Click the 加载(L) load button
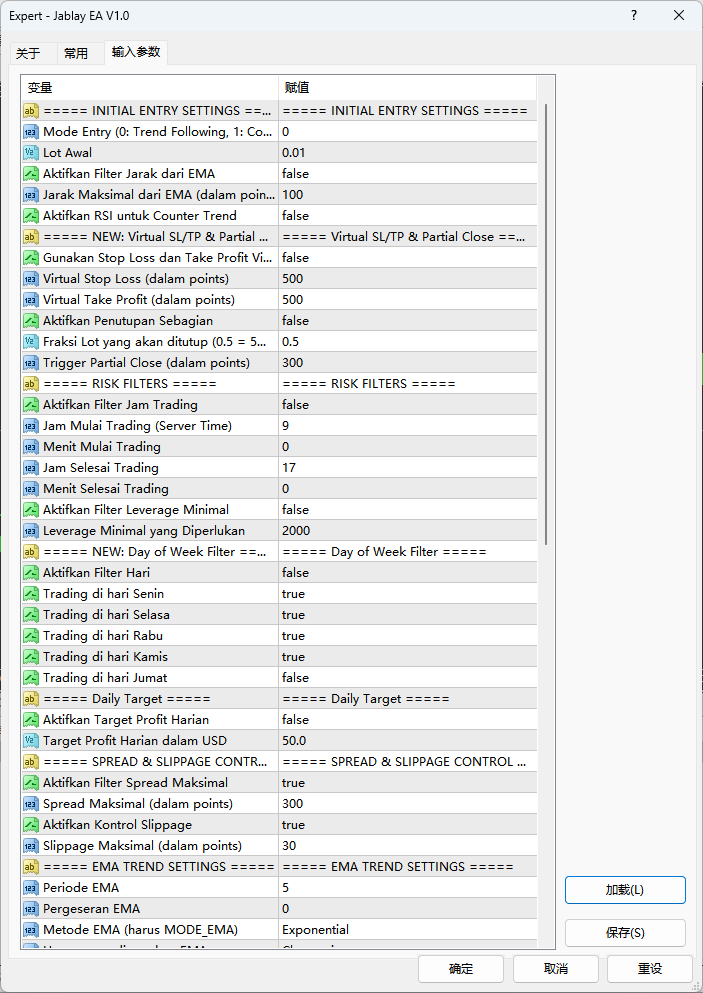Viewport: 703px width, 993px height. (x=625, y=890)
